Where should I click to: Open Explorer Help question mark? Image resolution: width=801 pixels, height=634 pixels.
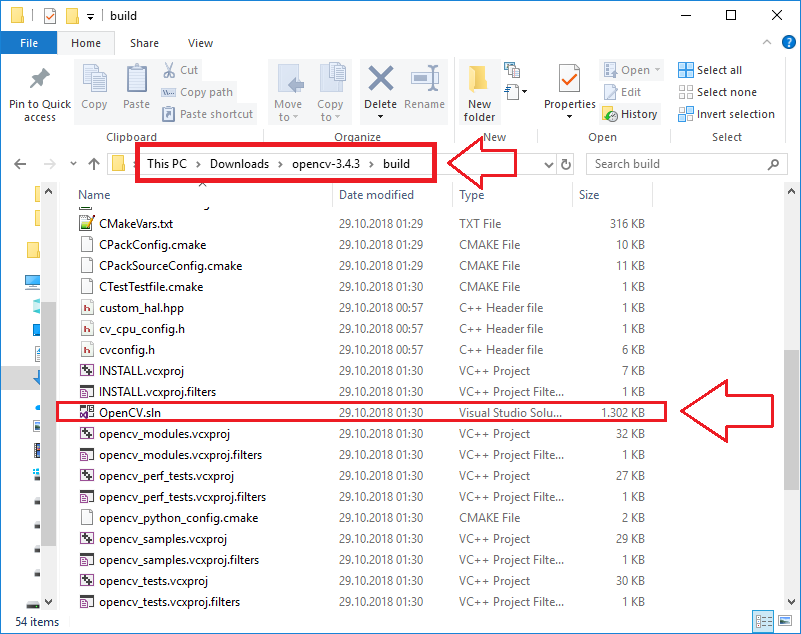tap(789, 42)
